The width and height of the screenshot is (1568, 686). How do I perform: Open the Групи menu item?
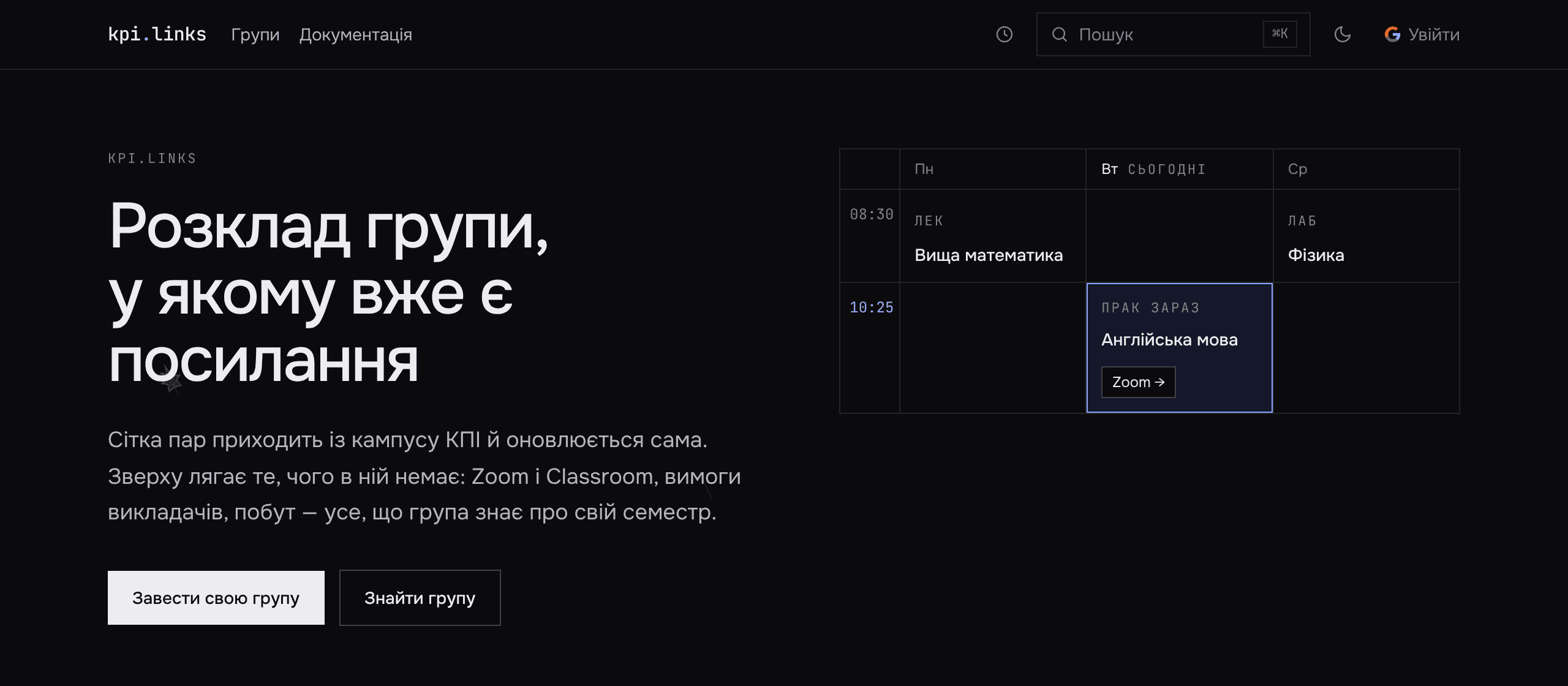[x=255, y=35]
